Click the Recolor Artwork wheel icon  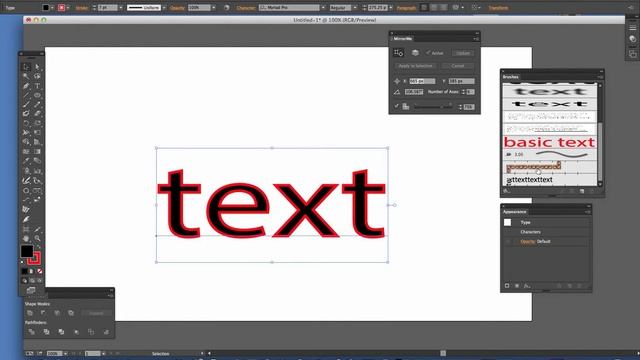coord(227,8)
